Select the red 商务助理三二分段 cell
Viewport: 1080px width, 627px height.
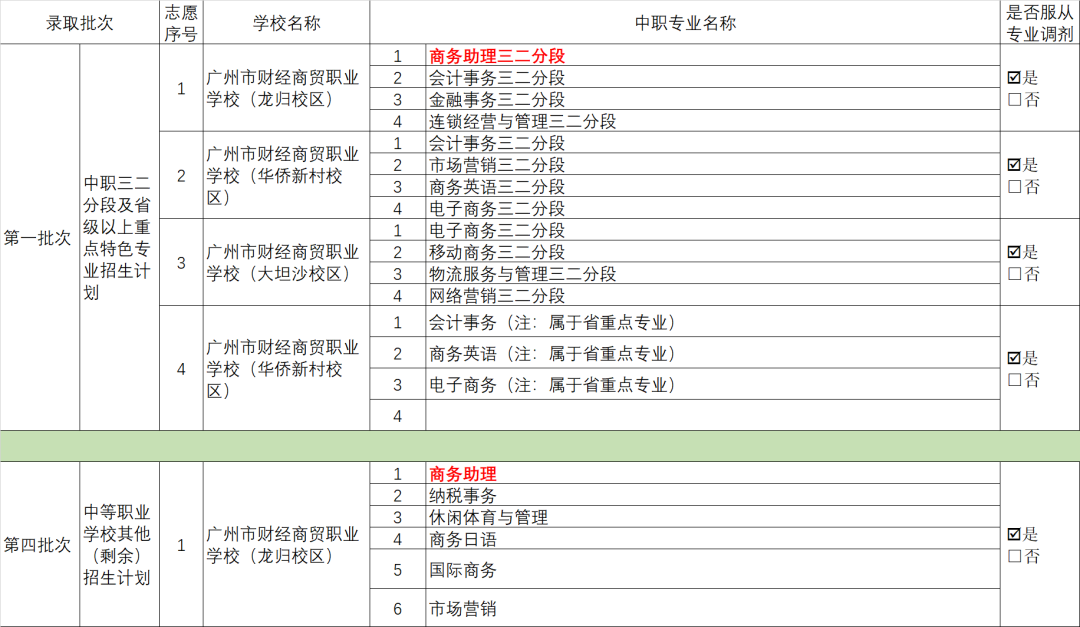(497, 56)
